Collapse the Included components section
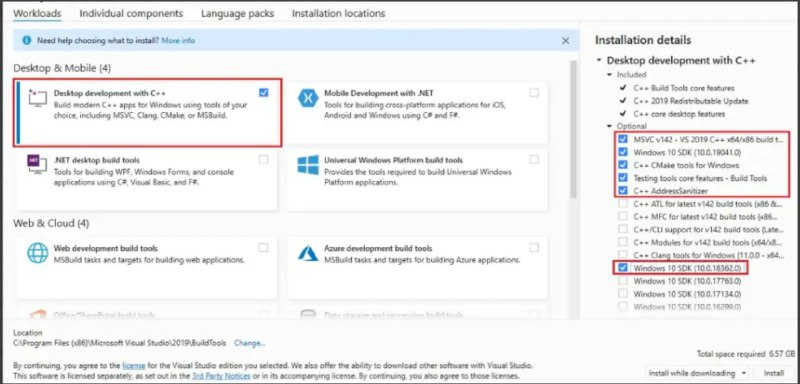800x384 pixels. pos(609,74)
